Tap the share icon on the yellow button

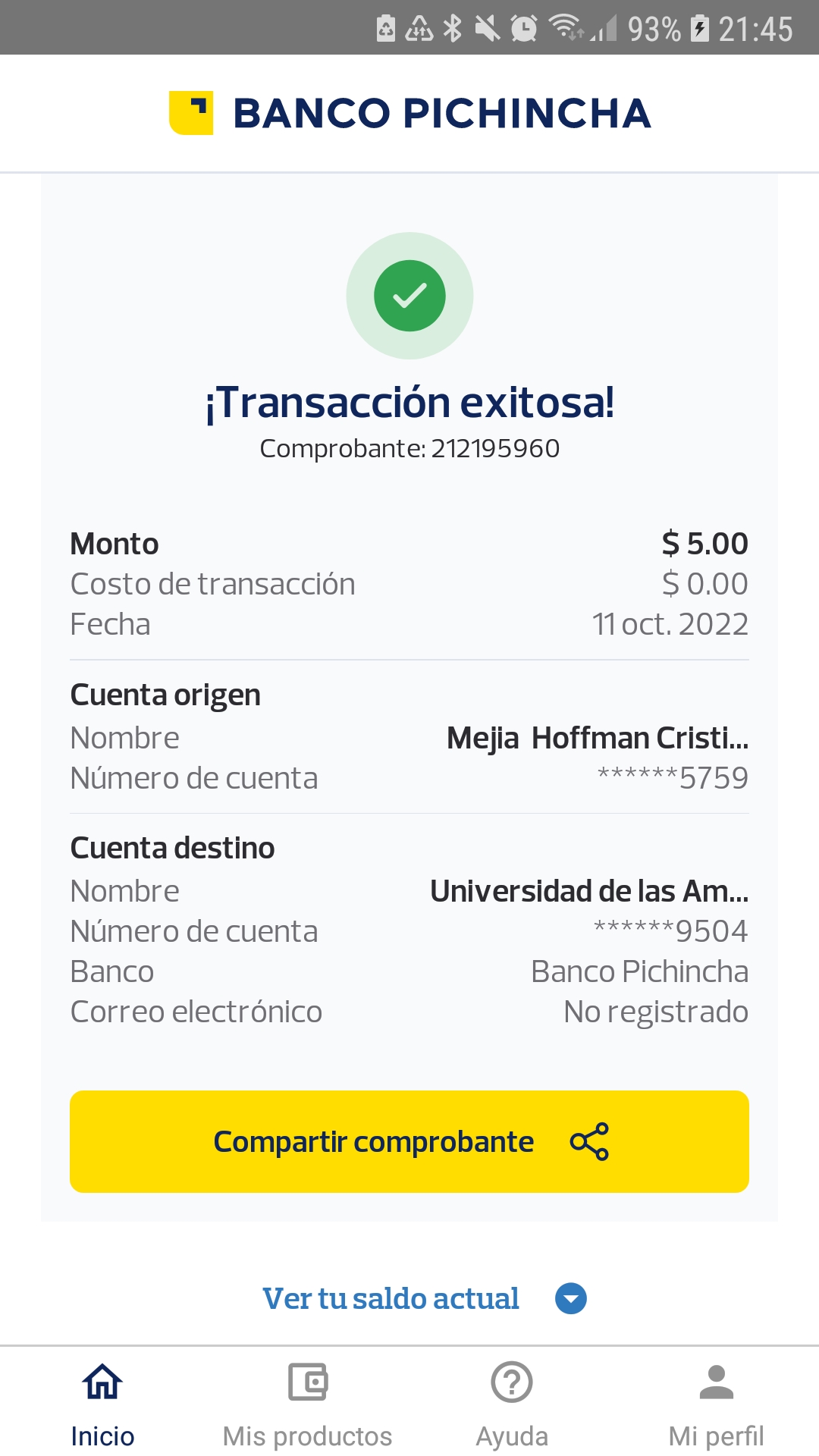click(589, 1141)
